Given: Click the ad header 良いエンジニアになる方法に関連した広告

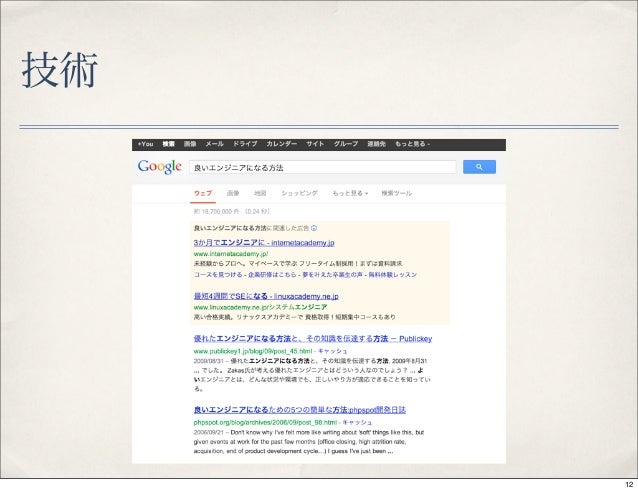Looking at the screenshot, I should [x=251, y=228].
